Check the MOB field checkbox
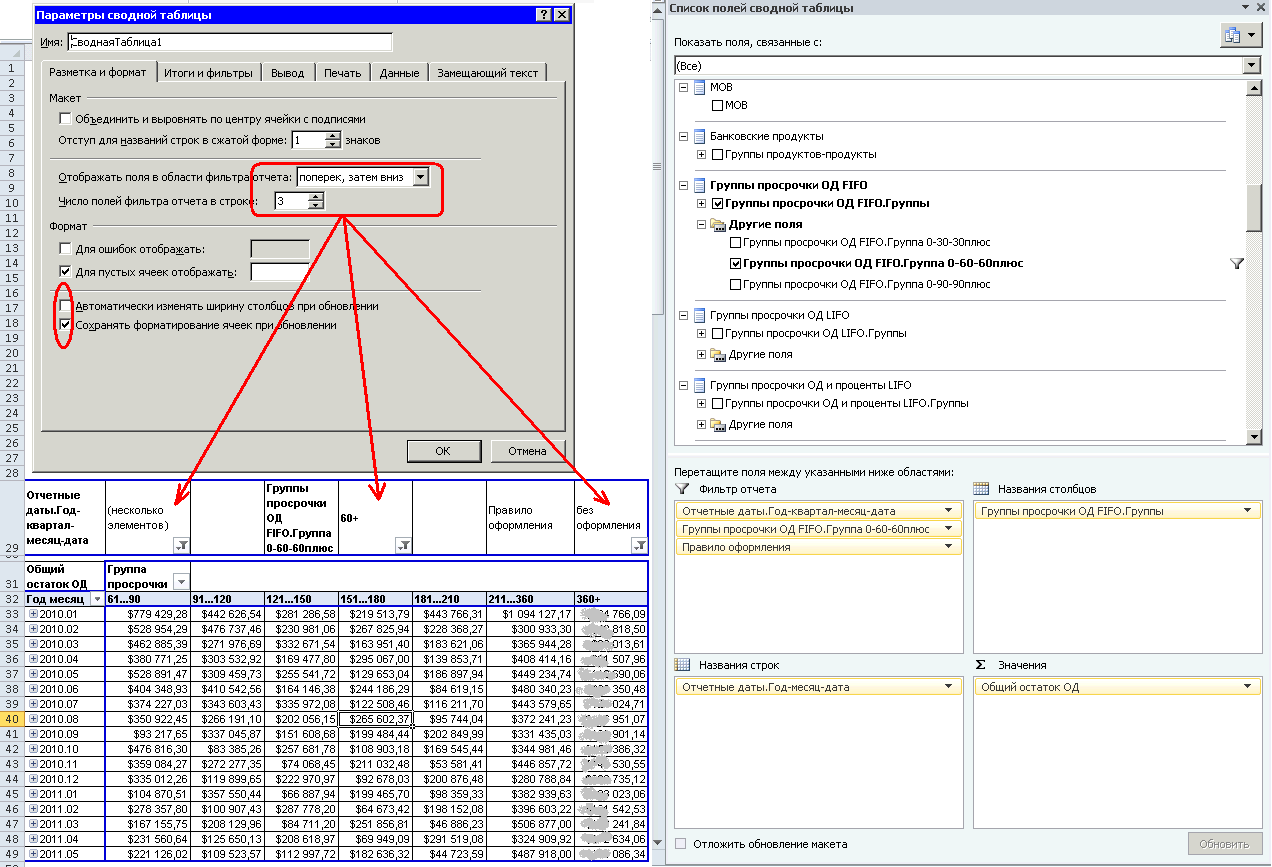The image size is (1272, 867). (717, 105)
